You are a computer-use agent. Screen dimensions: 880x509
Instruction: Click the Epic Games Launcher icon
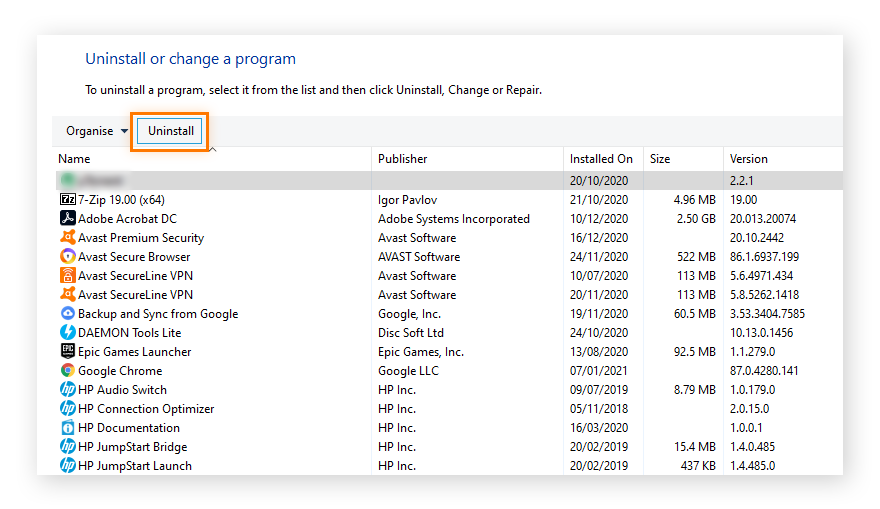(67, 351)
